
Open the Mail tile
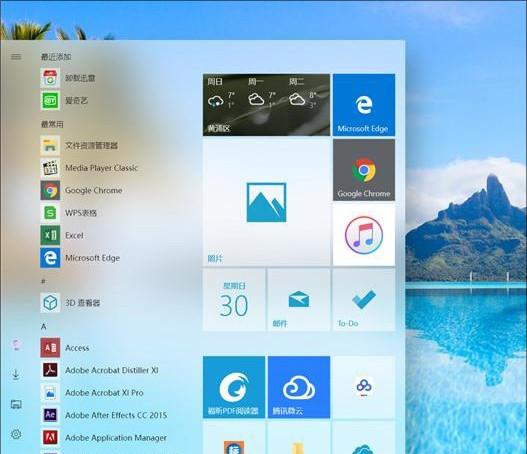299,300
